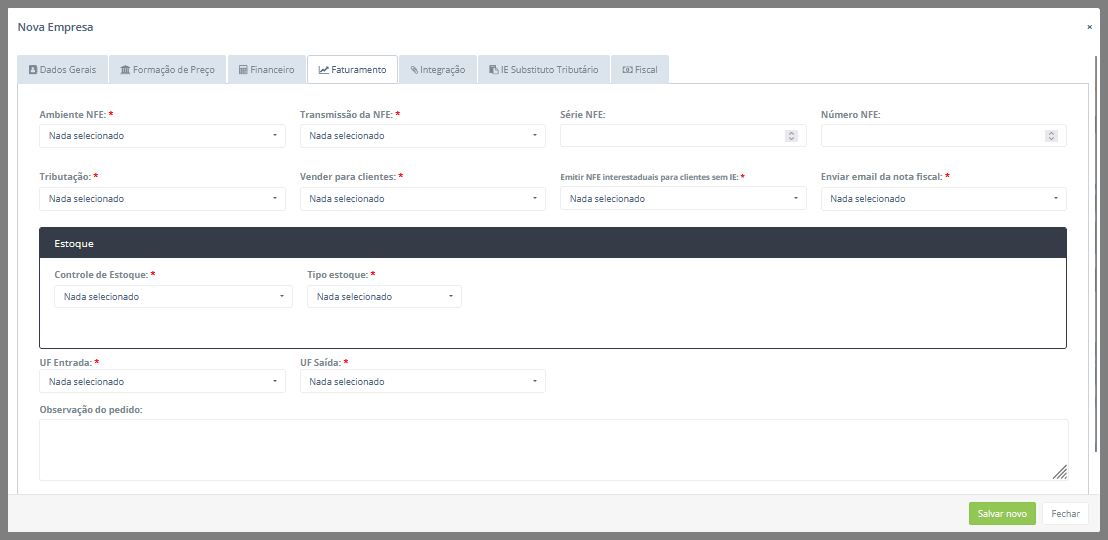Viewport: 1108px width, 540px height.
Task: Switch to the Fiscal tab
Action: click(639, 70)
